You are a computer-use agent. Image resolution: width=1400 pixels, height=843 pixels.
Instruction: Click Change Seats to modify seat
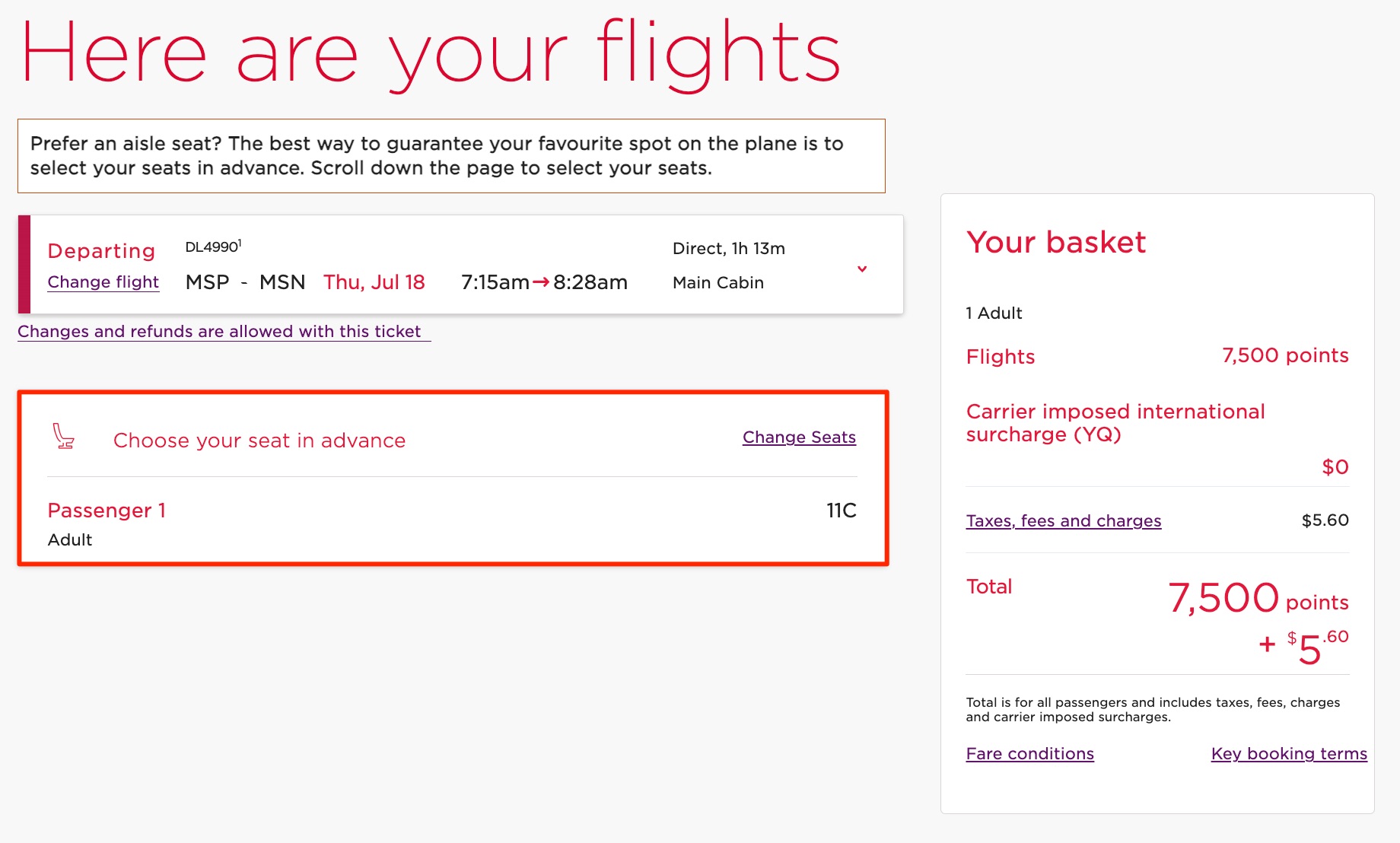(798, 437)
